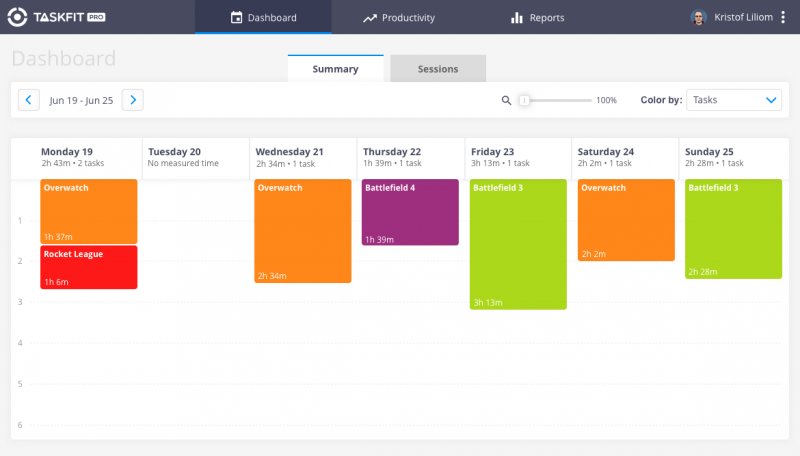Switch to the Sessions tab
800x456 pixels.
438,69
